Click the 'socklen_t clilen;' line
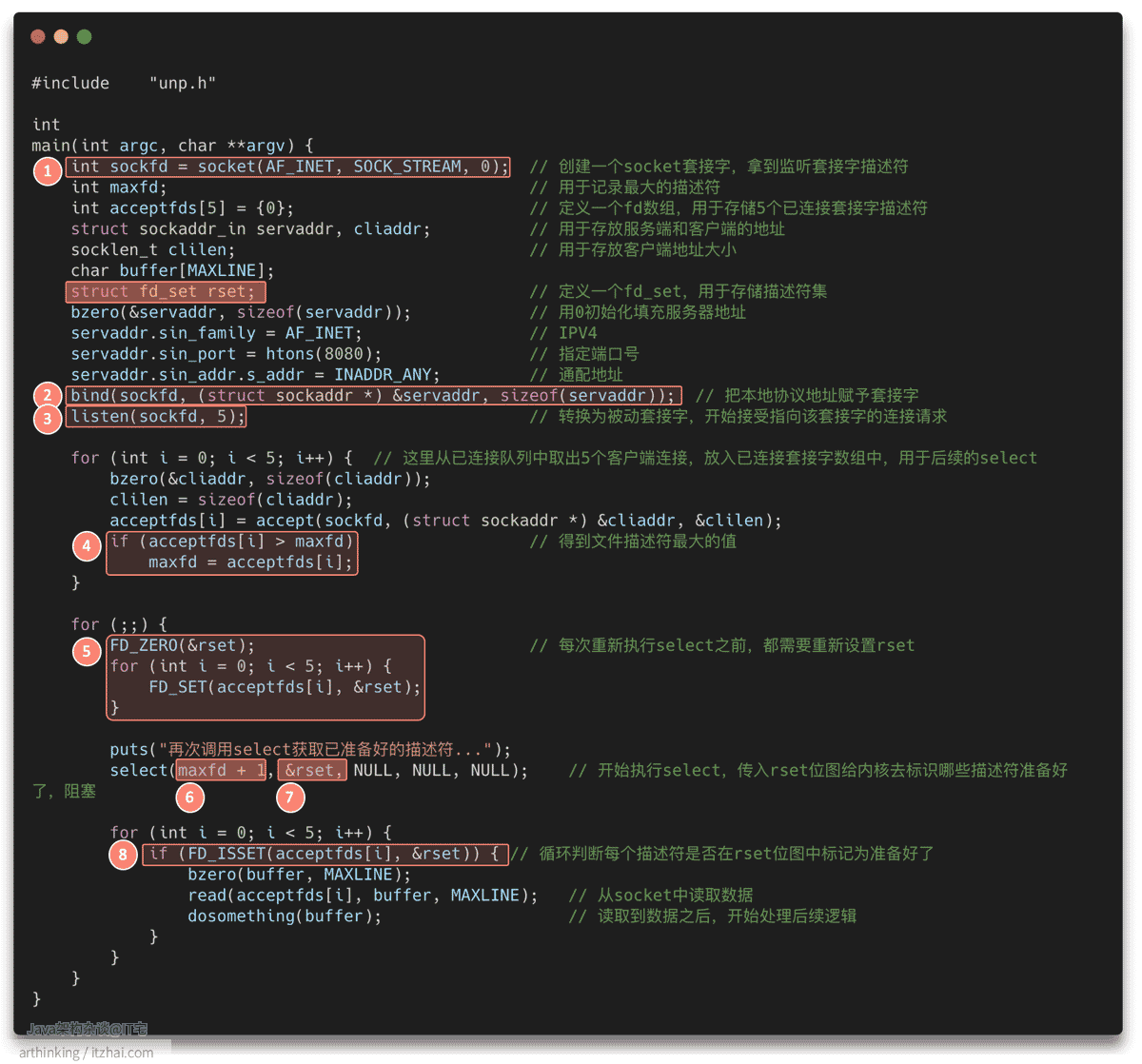 pyautogui.click(x=153, y=250)
